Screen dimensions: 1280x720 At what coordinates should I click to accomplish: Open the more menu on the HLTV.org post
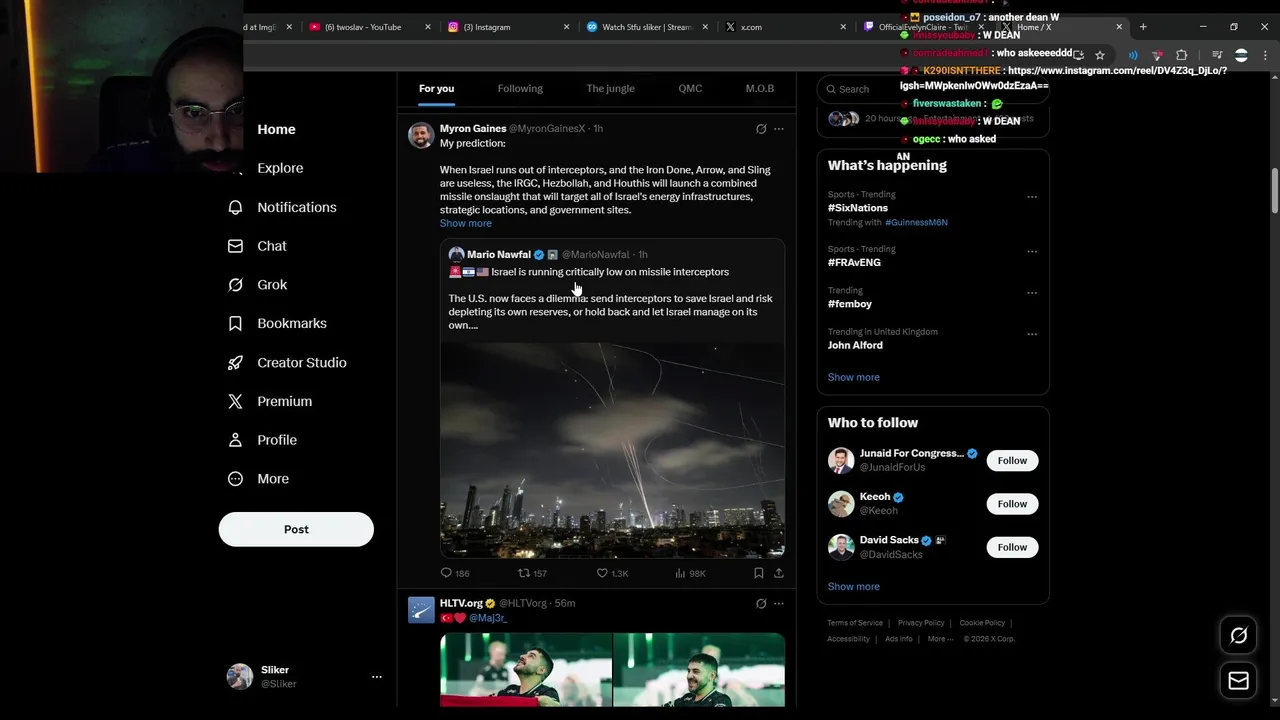pyautogui.click(x=779, y=604)
